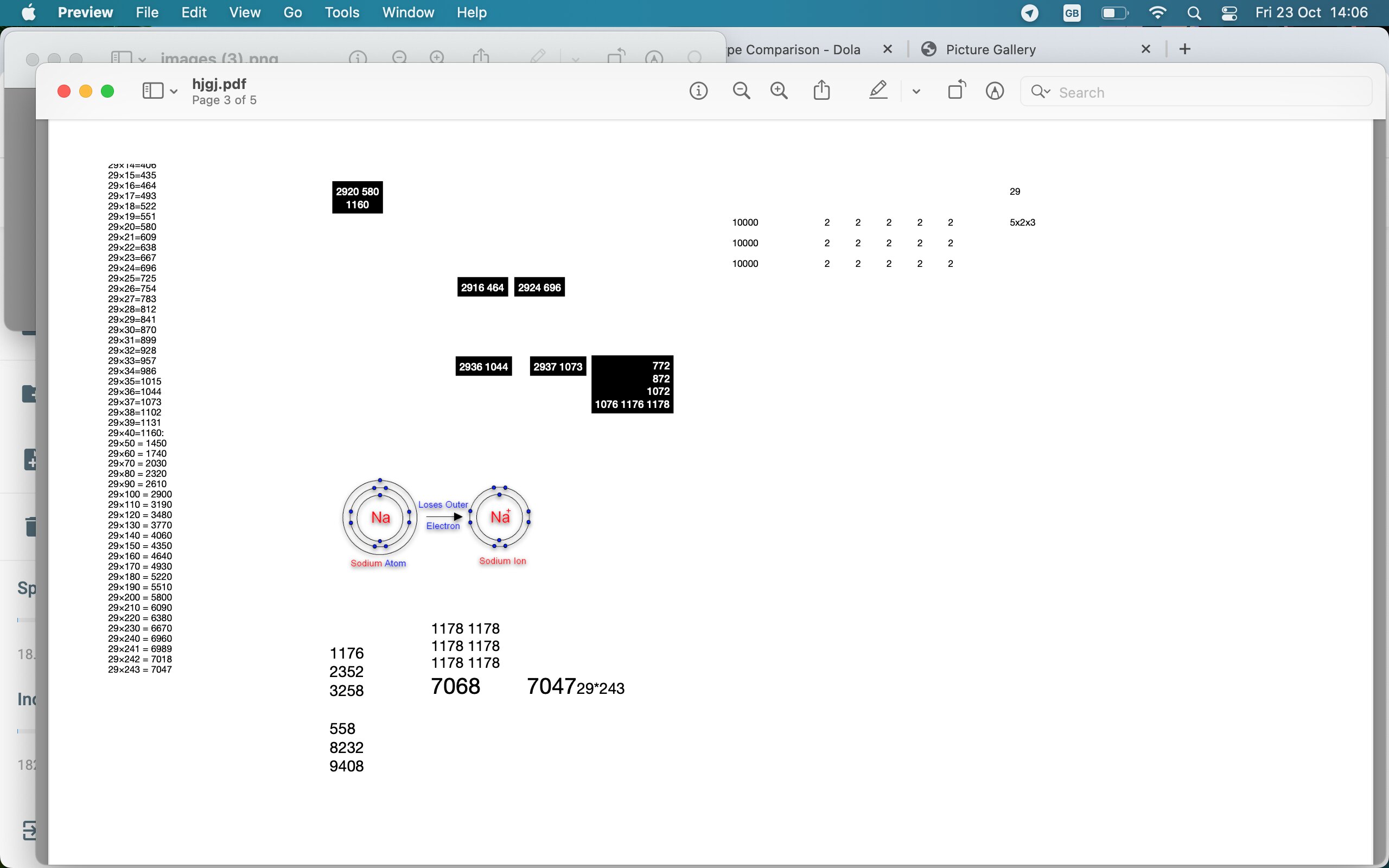
Task: Click the location services arrow in menu bar
Action: pos(1030,12)
